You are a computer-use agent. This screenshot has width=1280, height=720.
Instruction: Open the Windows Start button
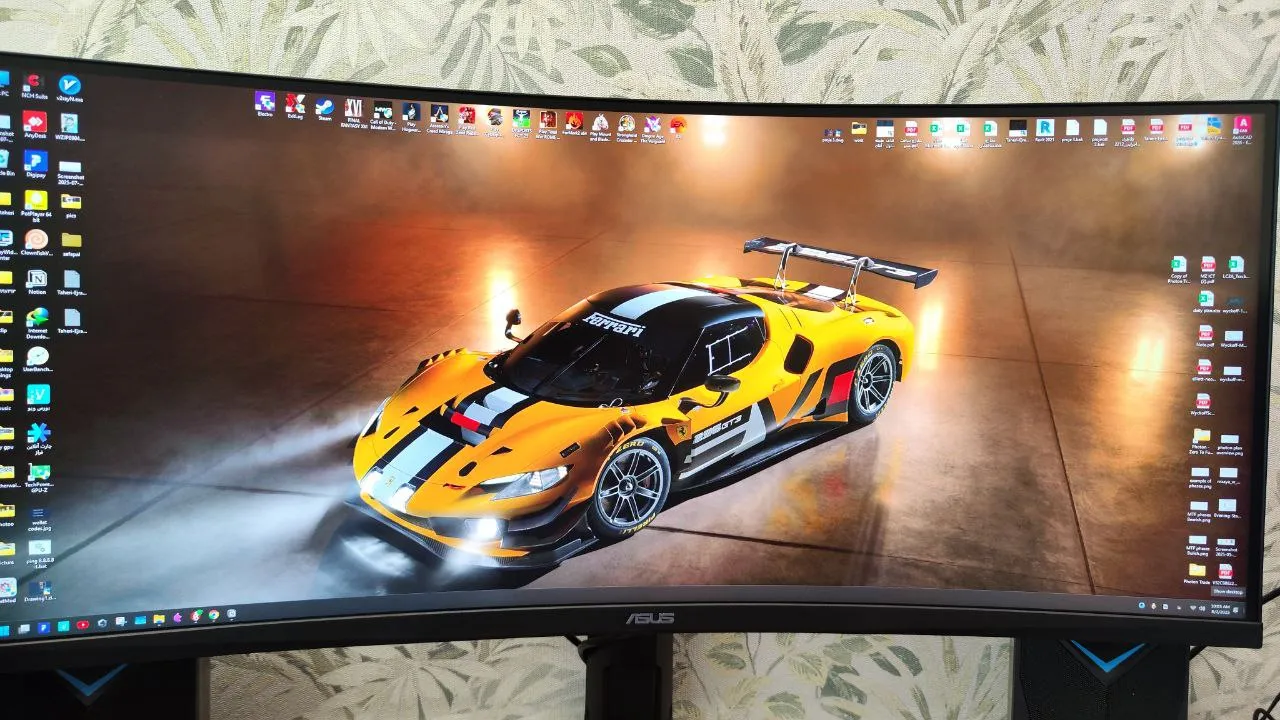[x=4, y=630]
